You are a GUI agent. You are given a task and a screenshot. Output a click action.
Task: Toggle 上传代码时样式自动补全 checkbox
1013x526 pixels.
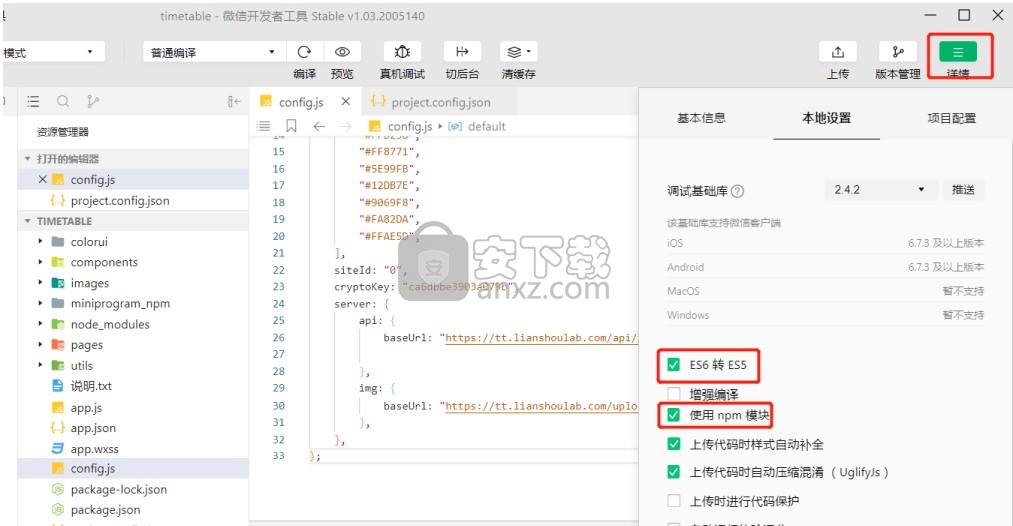tap(673, 444)
